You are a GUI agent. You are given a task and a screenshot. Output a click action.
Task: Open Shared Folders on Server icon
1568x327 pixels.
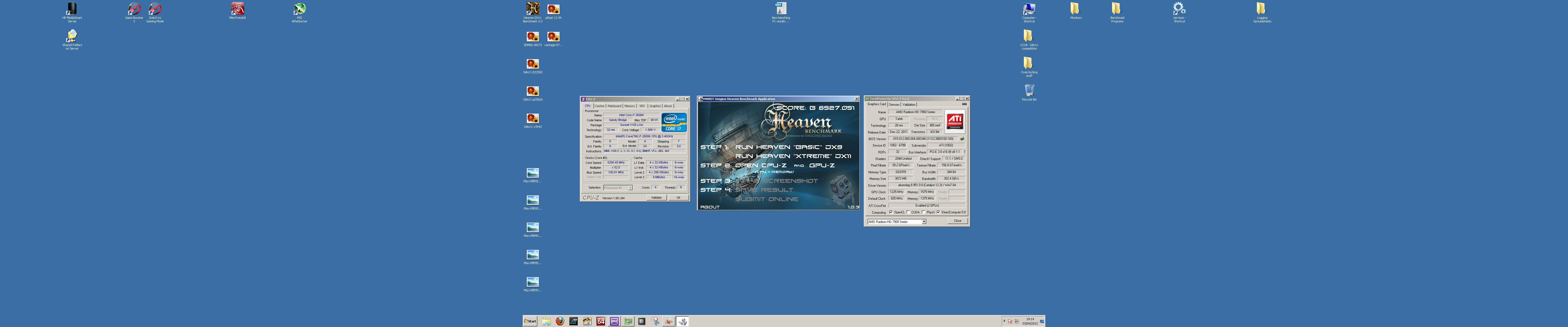(72, 40)
